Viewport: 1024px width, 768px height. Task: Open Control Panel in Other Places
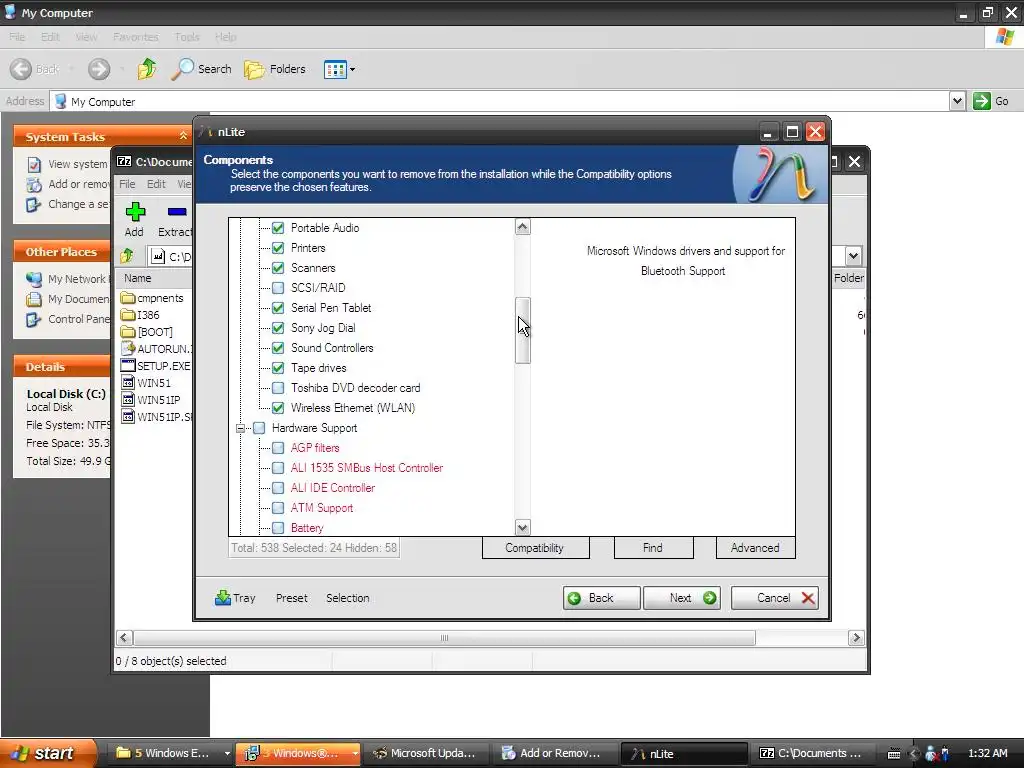click(x=68, y=319)
